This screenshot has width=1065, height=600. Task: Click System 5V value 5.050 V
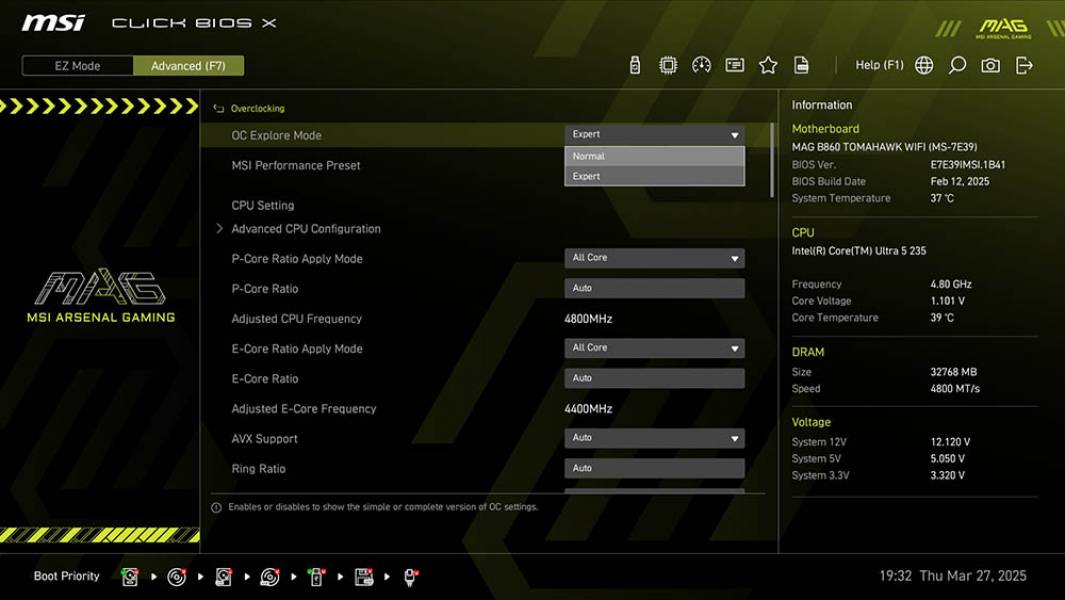[x=947, y=459]
